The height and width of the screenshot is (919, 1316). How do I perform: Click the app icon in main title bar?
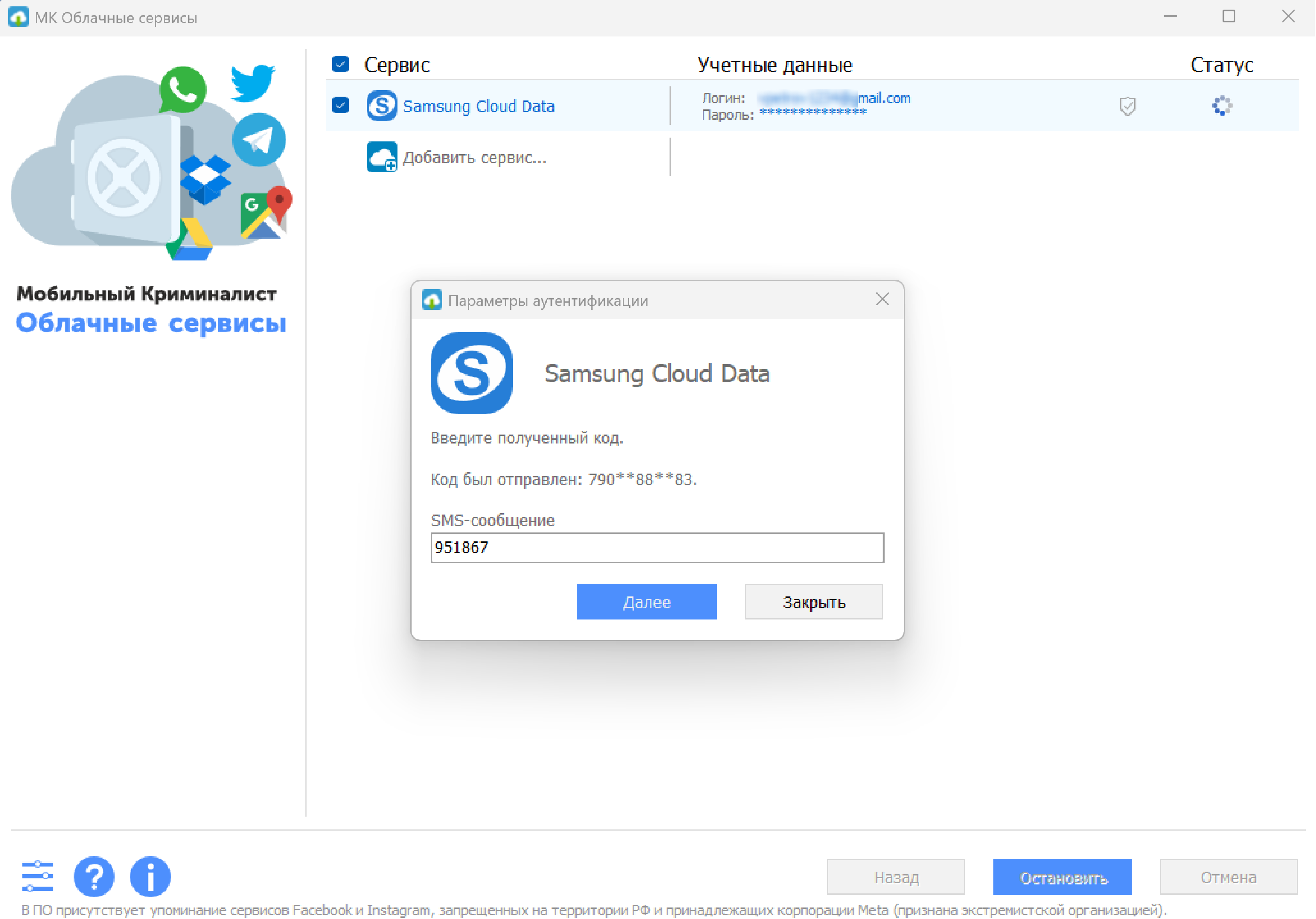tap(18, 17)
